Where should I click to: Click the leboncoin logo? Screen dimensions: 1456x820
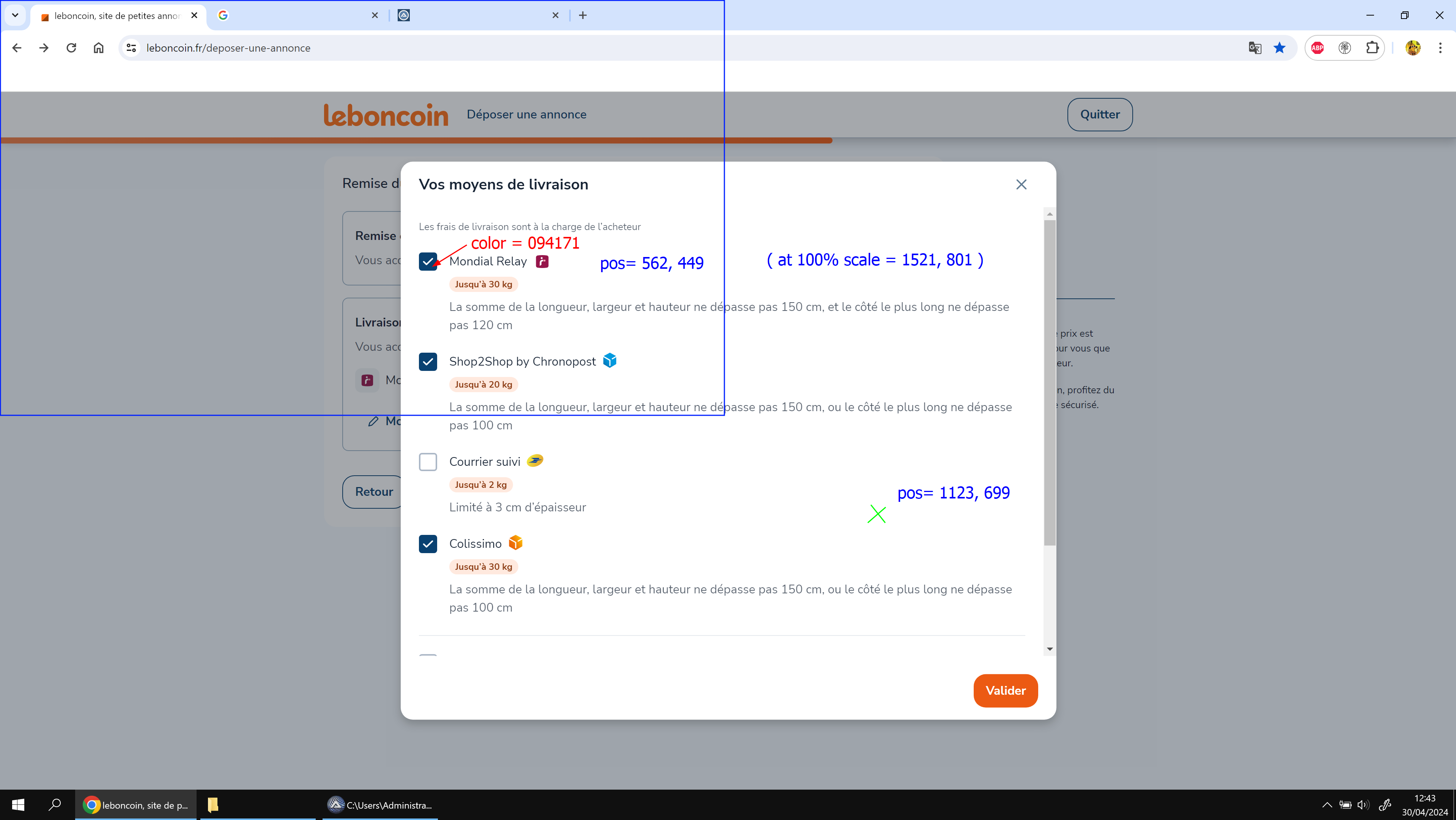(x=386, y=115)
